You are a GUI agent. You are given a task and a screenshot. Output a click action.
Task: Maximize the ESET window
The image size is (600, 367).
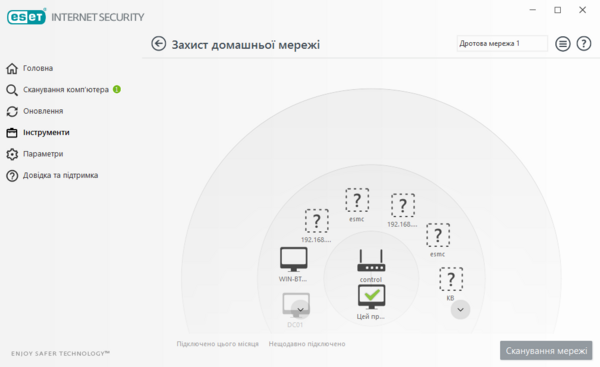(558, 10)
